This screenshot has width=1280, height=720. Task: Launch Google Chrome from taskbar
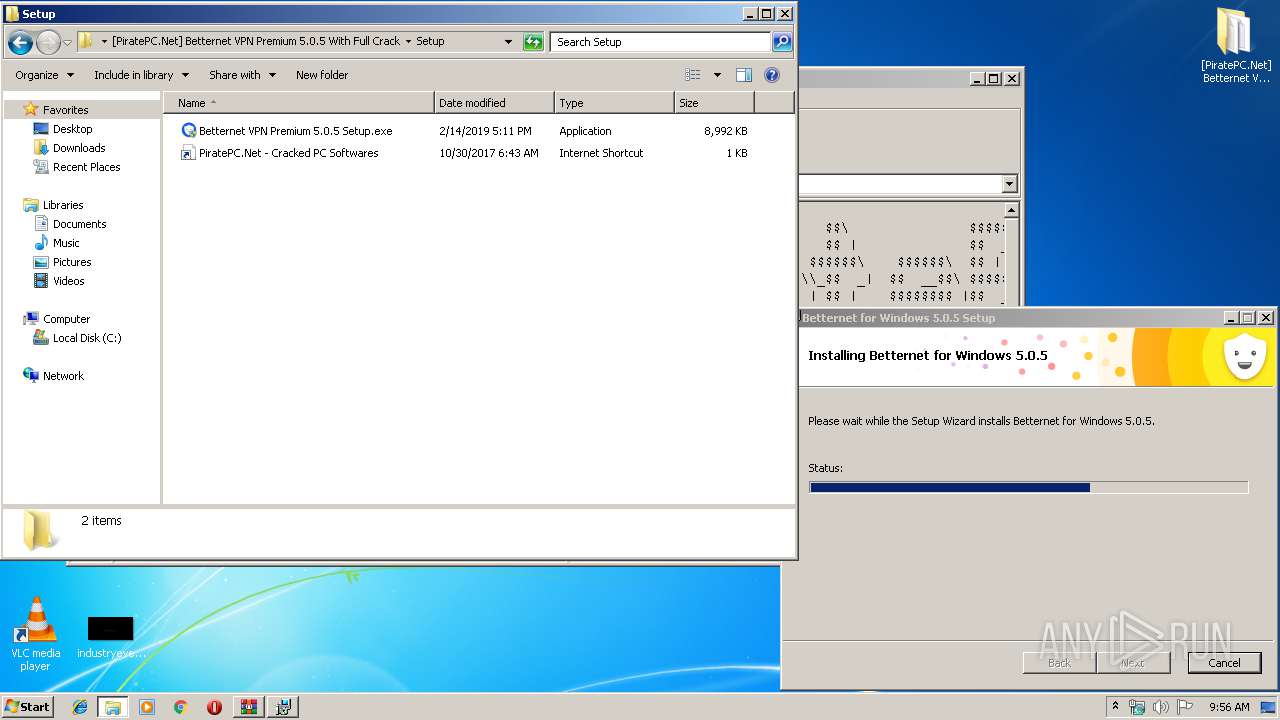coord(181,707)
